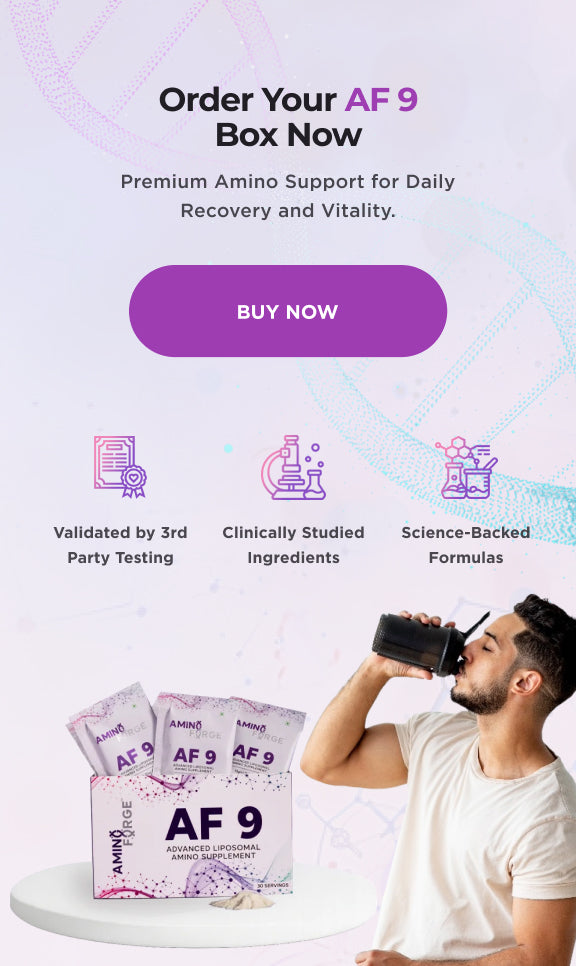This screenshot has height=966, width=576.
Task: Click the black shaker bottle
Action: (424, 644)
